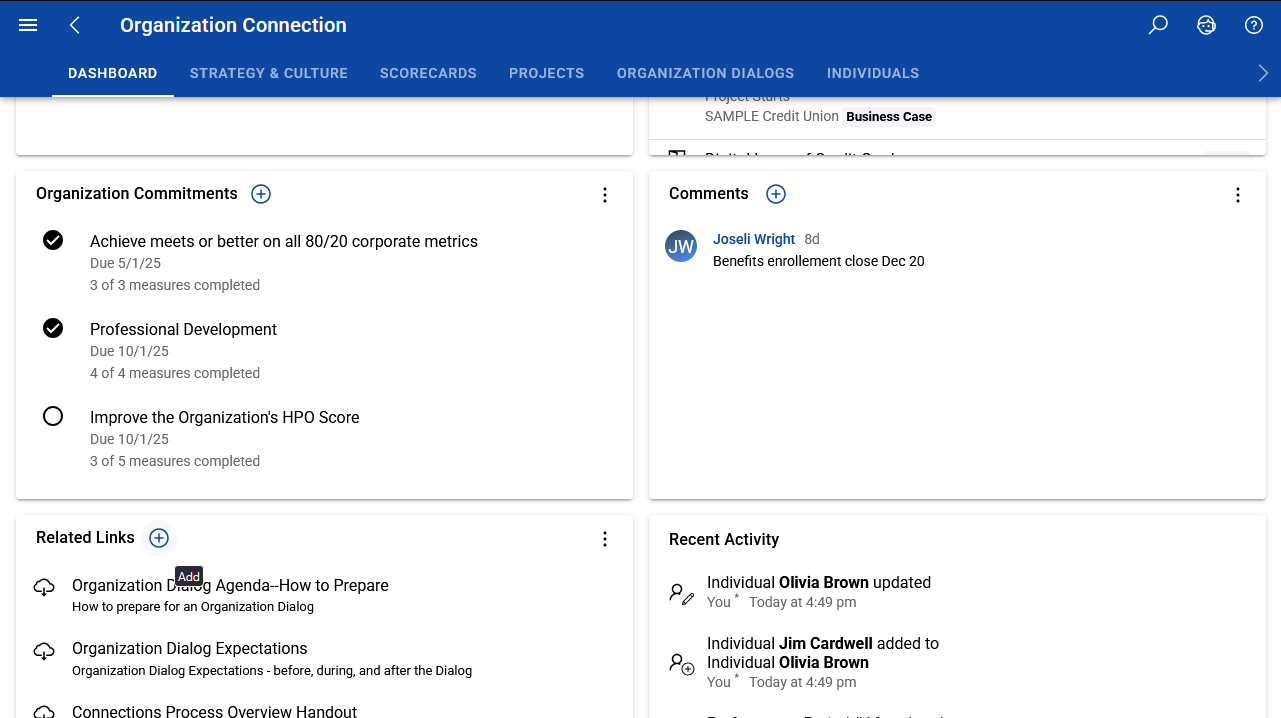
Task: Open the search magnifier icon
Action: (x=1158, y=26)
